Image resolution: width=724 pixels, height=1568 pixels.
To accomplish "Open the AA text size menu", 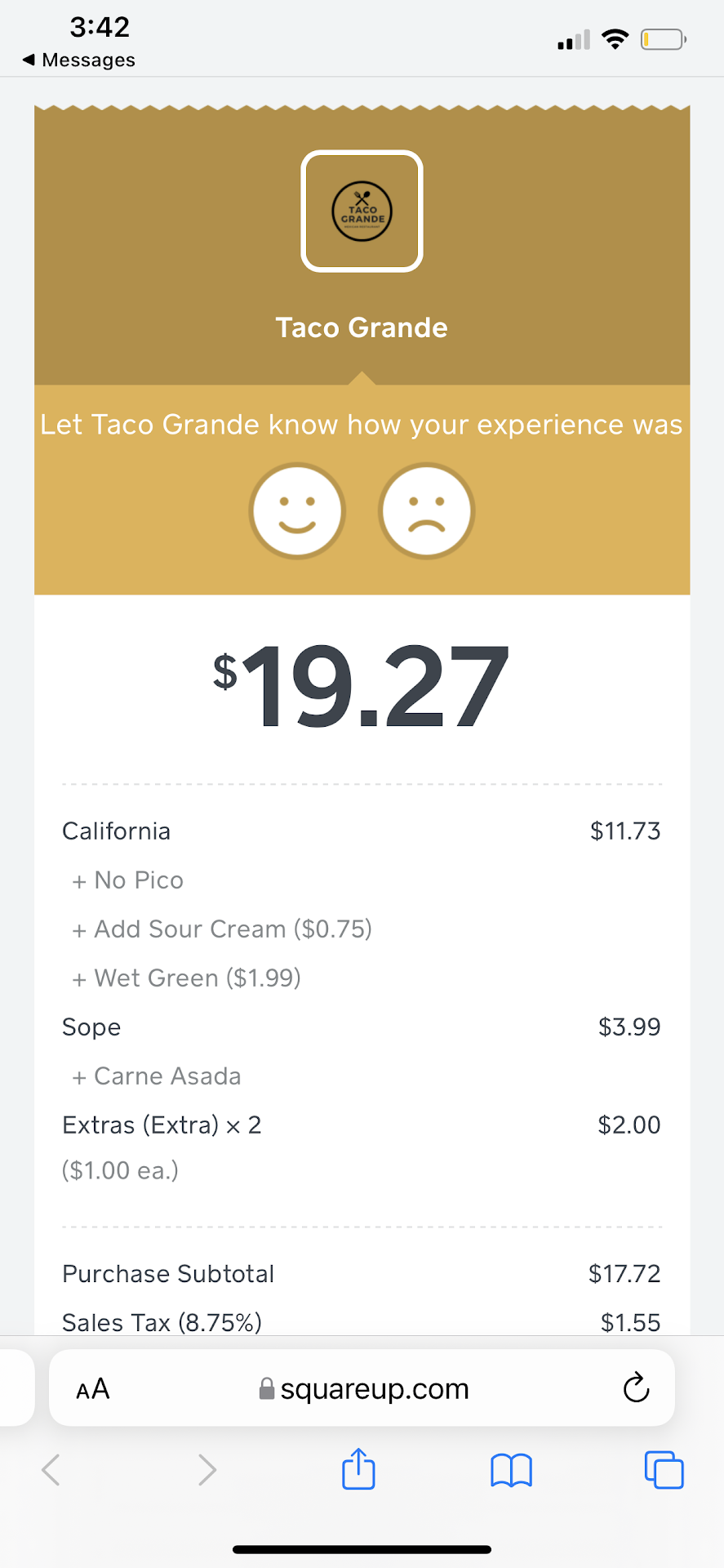I will coord(93,1388).
